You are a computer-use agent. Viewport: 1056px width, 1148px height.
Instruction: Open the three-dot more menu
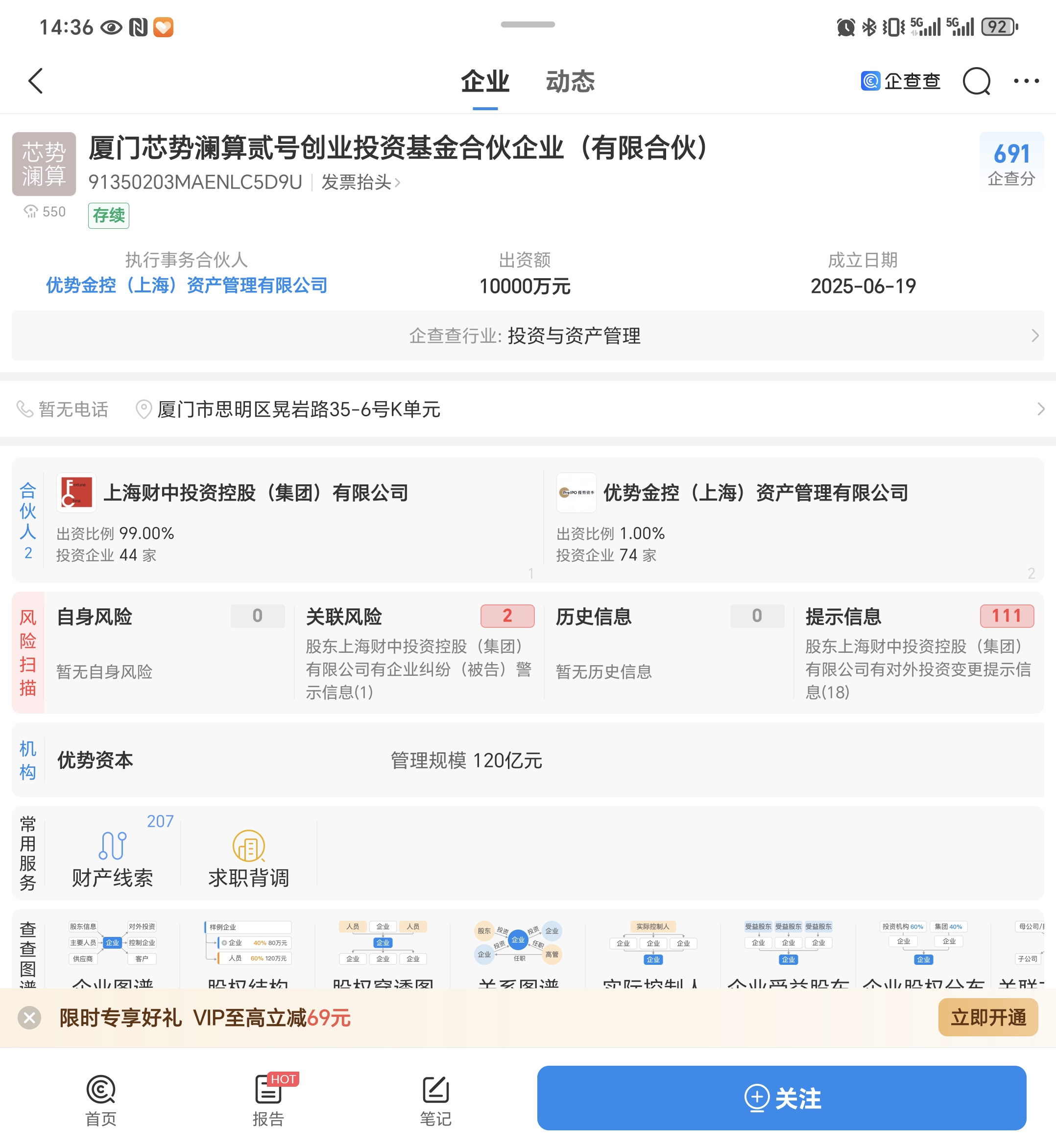(x=1026, y=81)
